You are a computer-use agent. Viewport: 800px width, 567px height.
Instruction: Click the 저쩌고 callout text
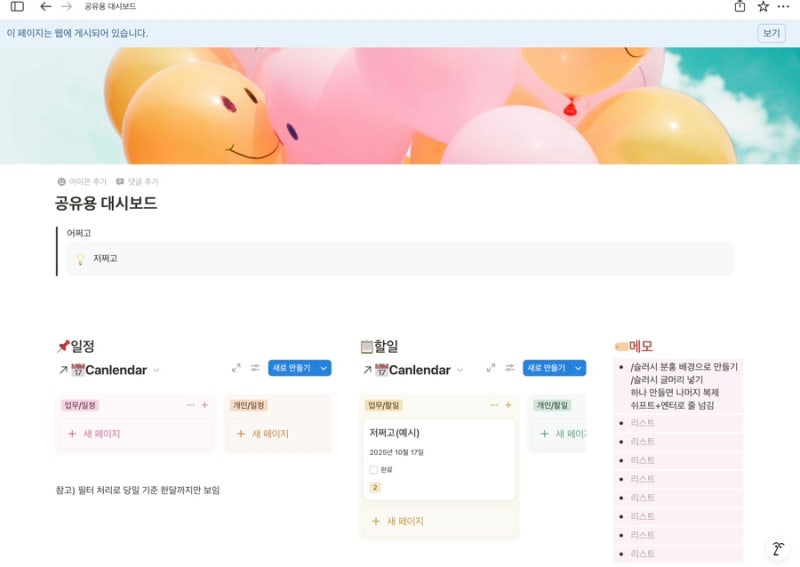point(105,258)
